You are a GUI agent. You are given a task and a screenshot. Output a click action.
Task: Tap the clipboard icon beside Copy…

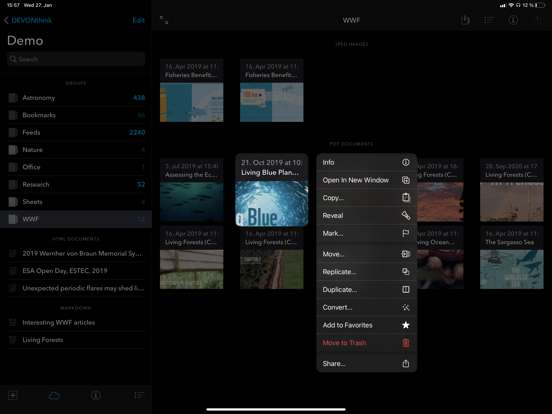point(406,197)
